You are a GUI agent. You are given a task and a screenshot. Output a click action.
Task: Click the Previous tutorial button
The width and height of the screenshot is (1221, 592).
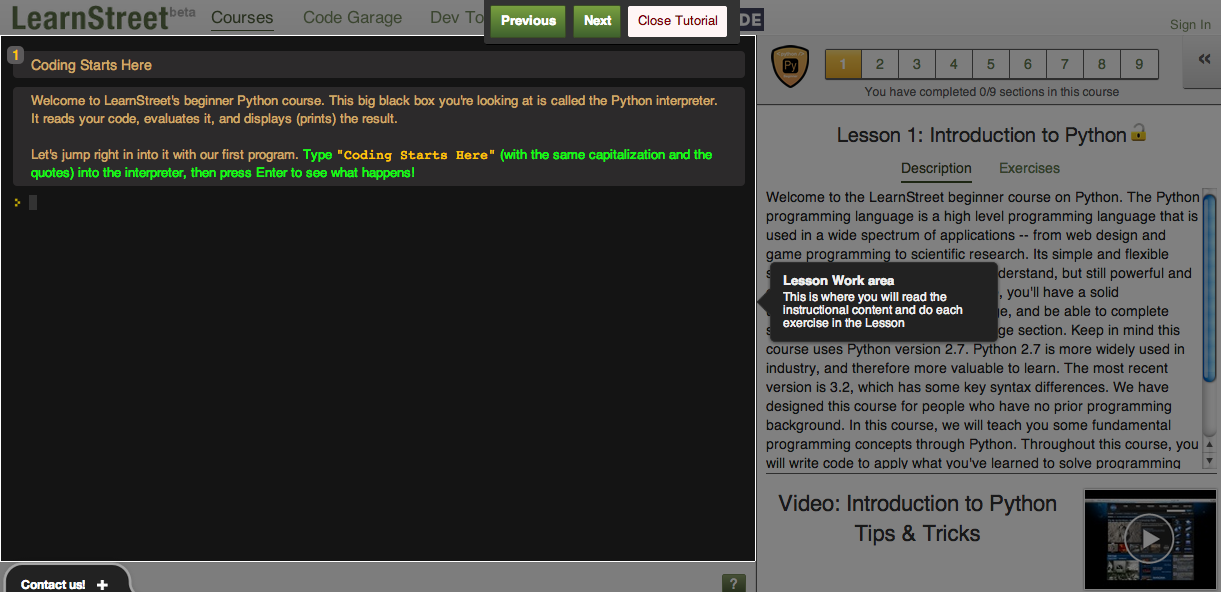pos(528,21)
